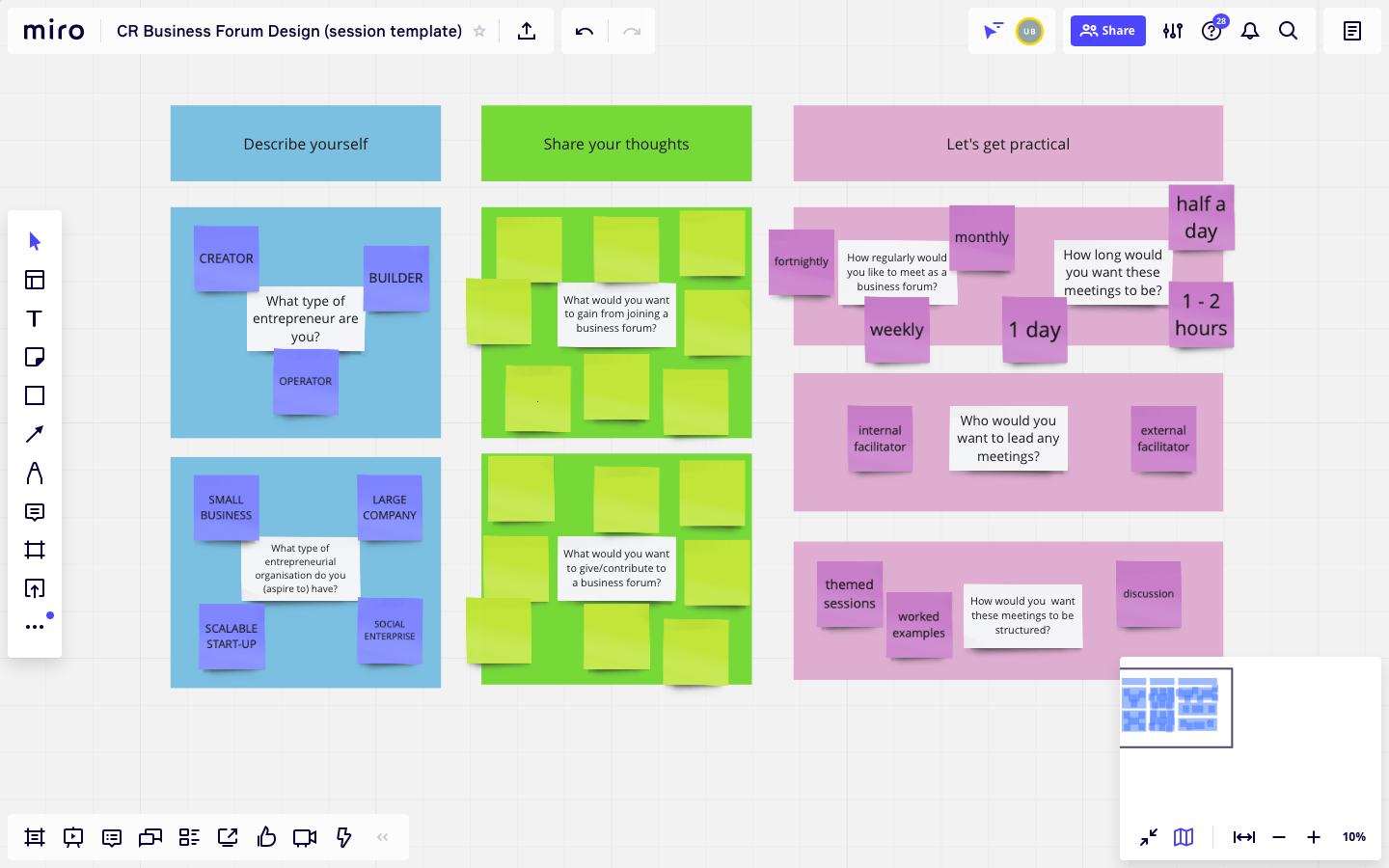Search the board with magnifier icon
The width and height of the screenshot is (1389, 868).
click(1289, 31)
